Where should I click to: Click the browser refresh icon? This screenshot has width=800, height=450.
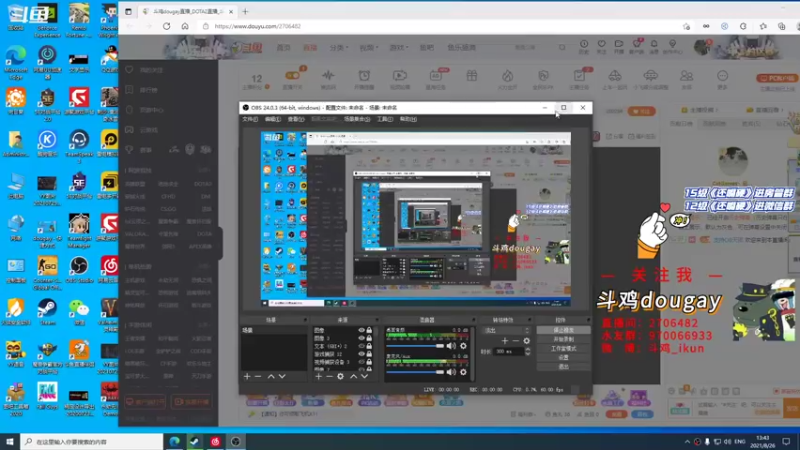tap(166, 26)
